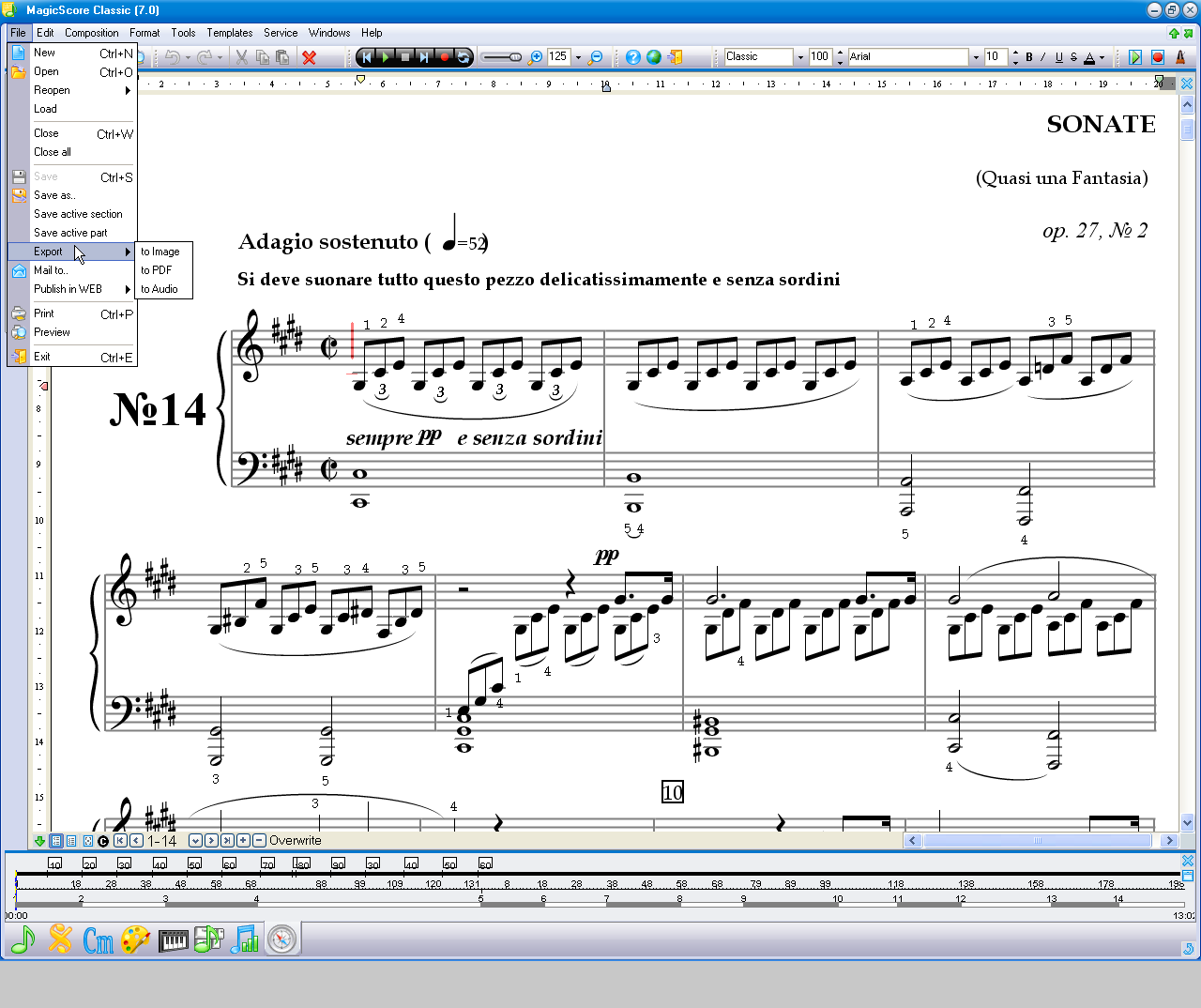Click the green note icon in the bottom toolbar
The width and height of the screenshot is (1201, 1008).
[x=23, y=939]
